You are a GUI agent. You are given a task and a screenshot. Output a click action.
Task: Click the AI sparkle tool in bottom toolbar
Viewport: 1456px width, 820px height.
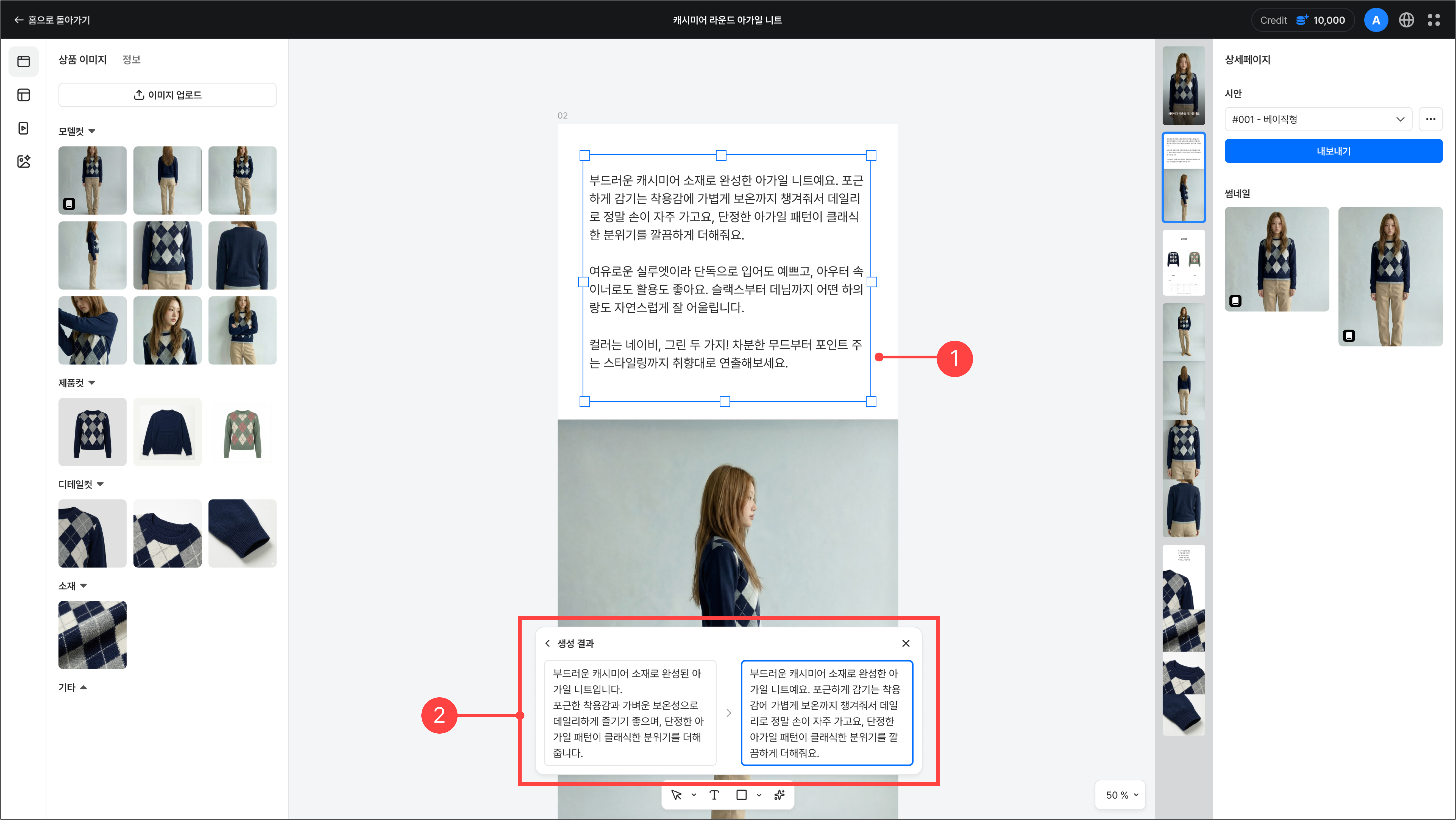coord(780,795)
